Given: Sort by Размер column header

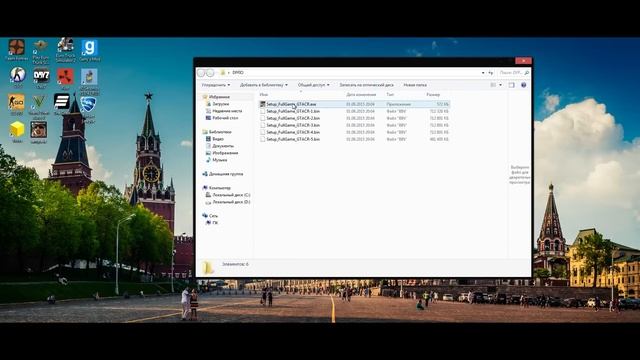Looking at the screenshot, I should pyautogui.click(x=433, y=95).
